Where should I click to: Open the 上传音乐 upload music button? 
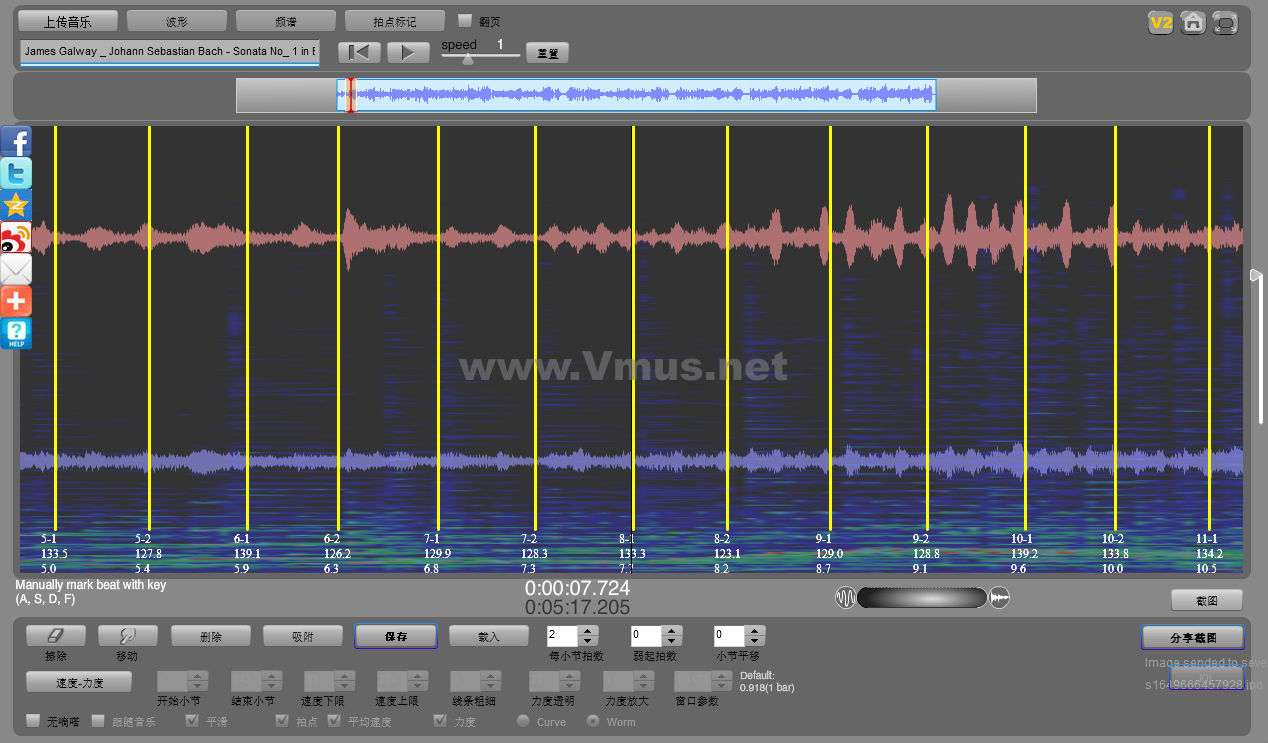(x=68, y=20)
